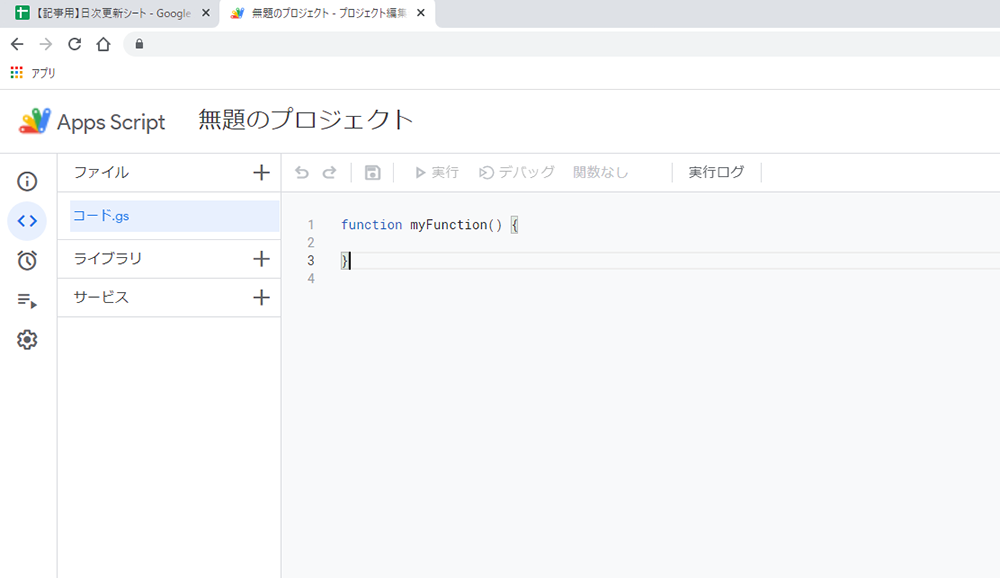Click the browser address bar field
This screenshot has width=1000, height=578.
(x=561, y=44)
